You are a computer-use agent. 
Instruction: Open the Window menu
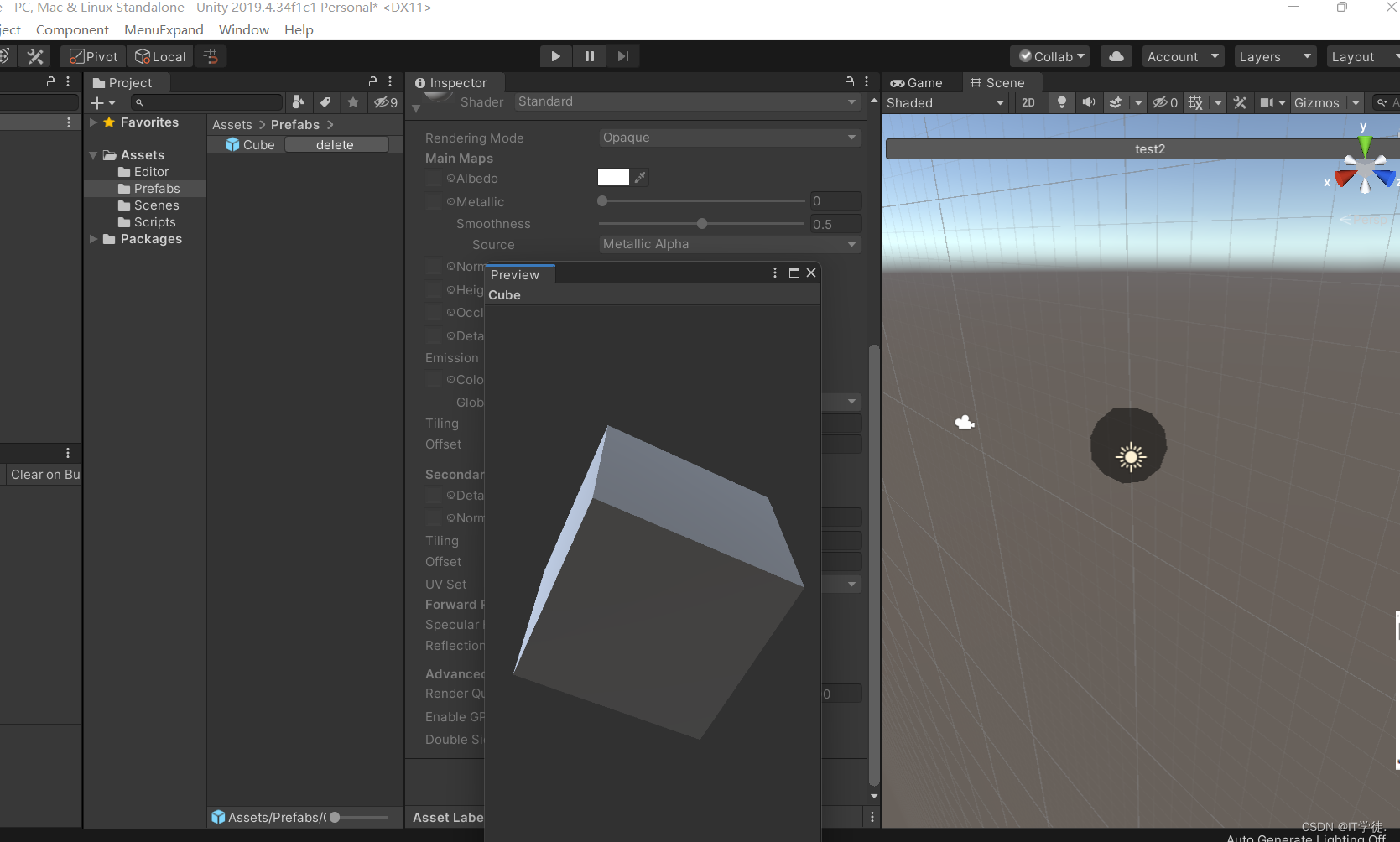[243, 29]
